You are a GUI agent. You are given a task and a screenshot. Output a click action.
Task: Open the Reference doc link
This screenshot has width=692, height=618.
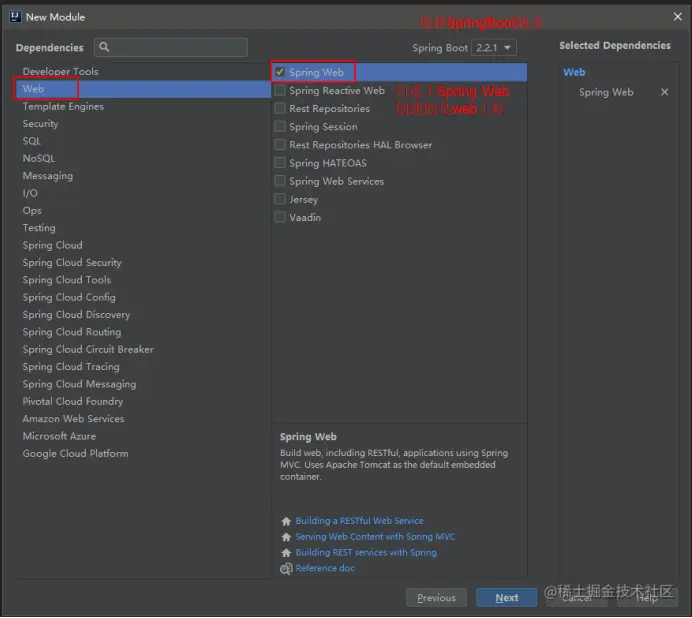[x=325, y=568]
